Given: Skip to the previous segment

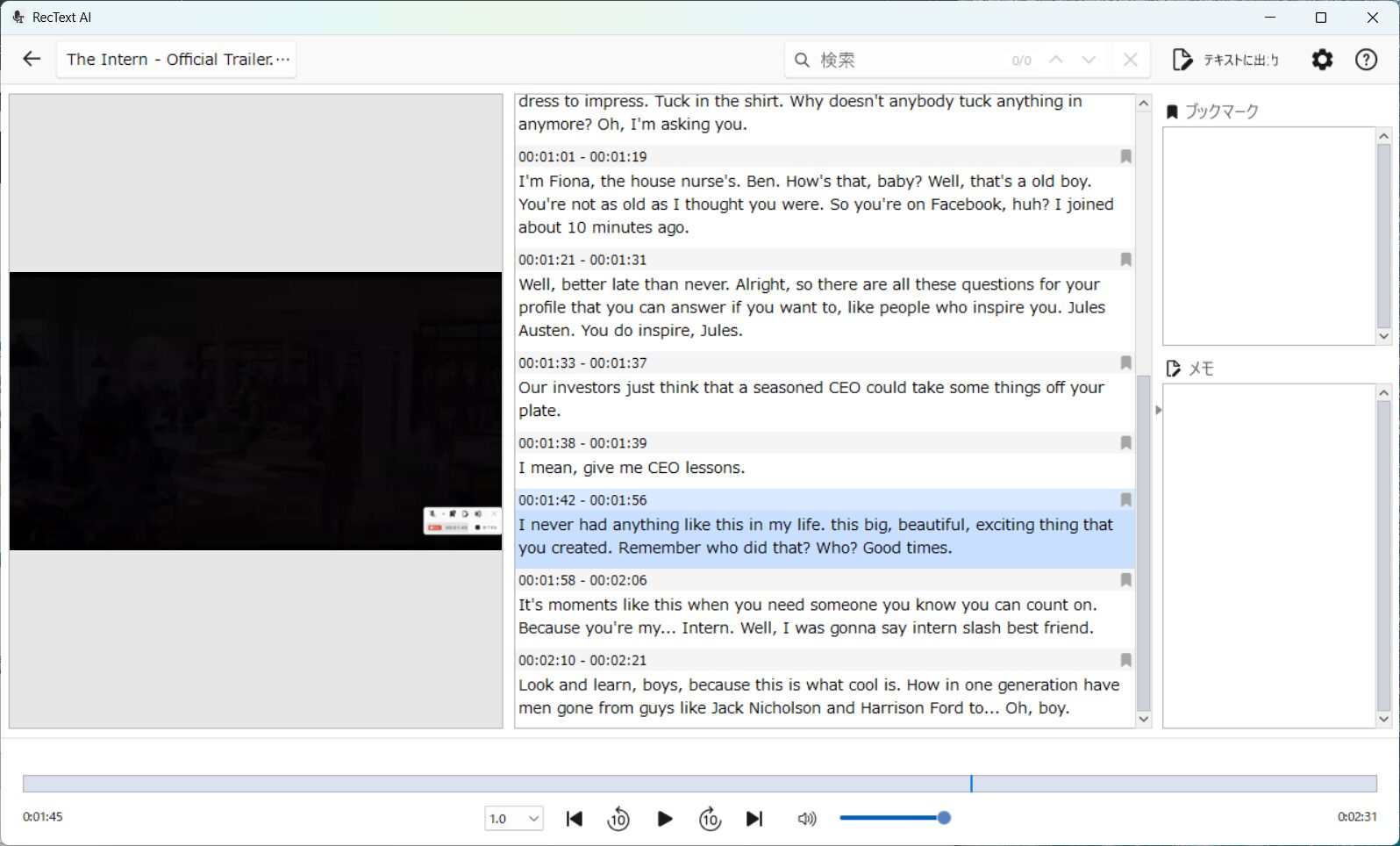Looking at the screenshot, I should [575, 819].
